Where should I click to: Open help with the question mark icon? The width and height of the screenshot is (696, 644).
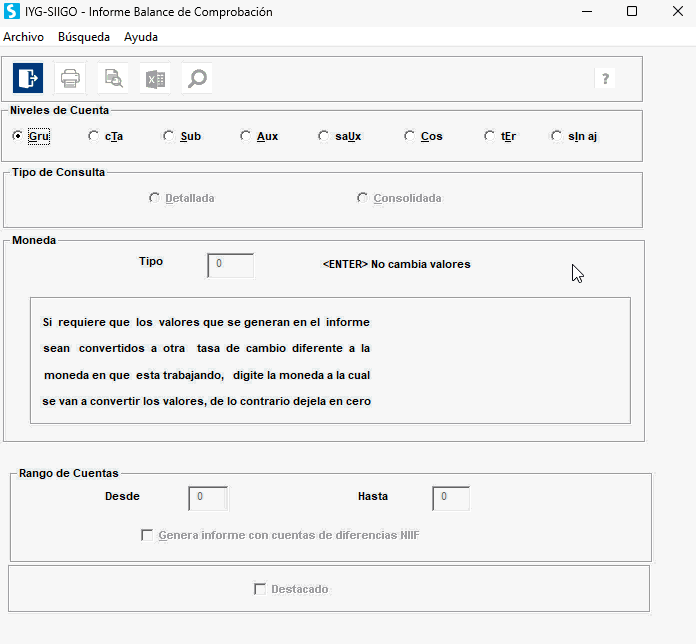tap(605, 79)
